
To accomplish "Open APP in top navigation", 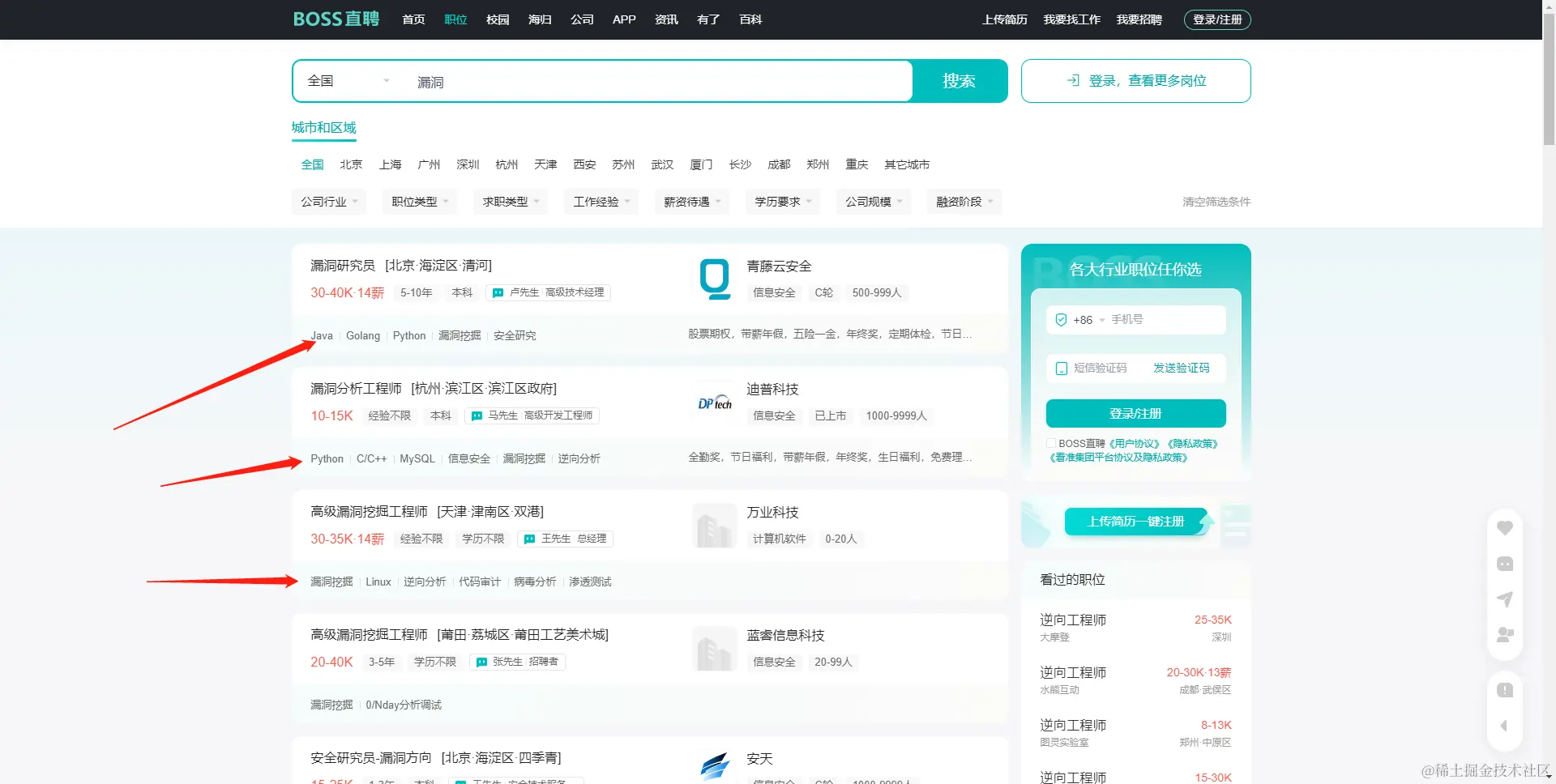I will click(x=624, y=19).
